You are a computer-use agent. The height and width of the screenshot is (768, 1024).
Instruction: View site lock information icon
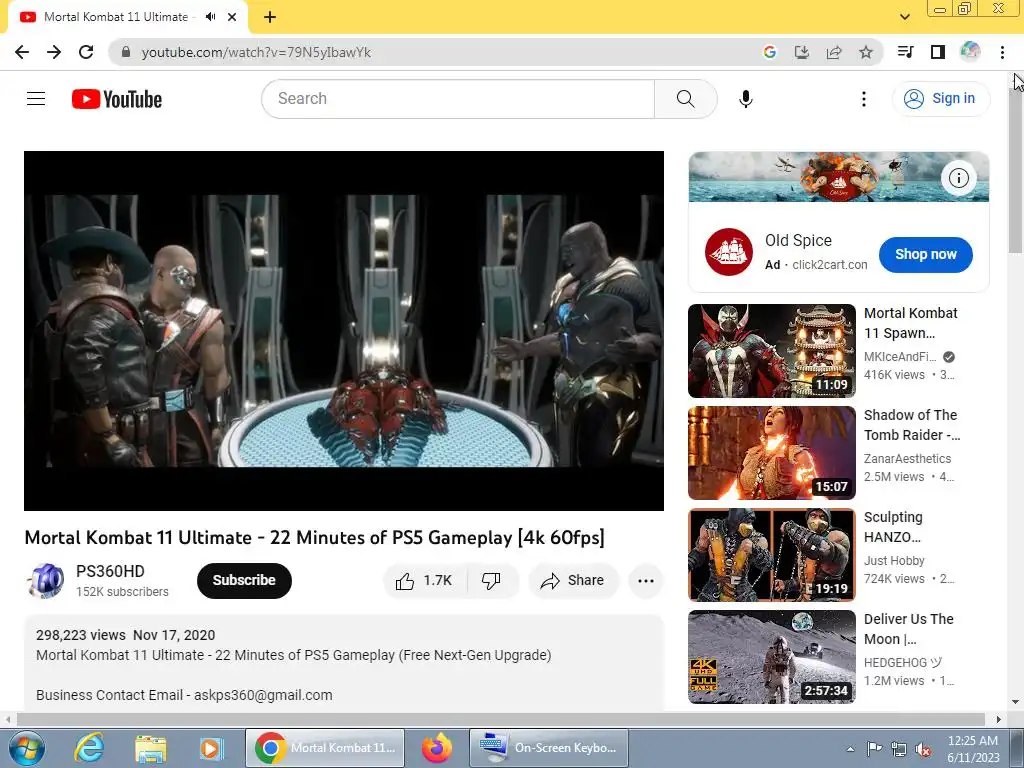[x=126, y=52]
